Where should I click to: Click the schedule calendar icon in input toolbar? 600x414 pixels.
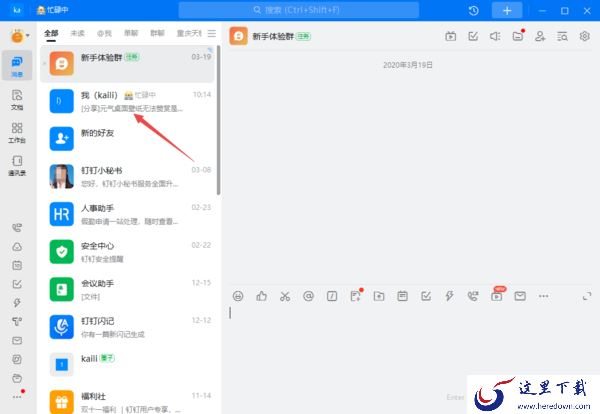[402, 296]
